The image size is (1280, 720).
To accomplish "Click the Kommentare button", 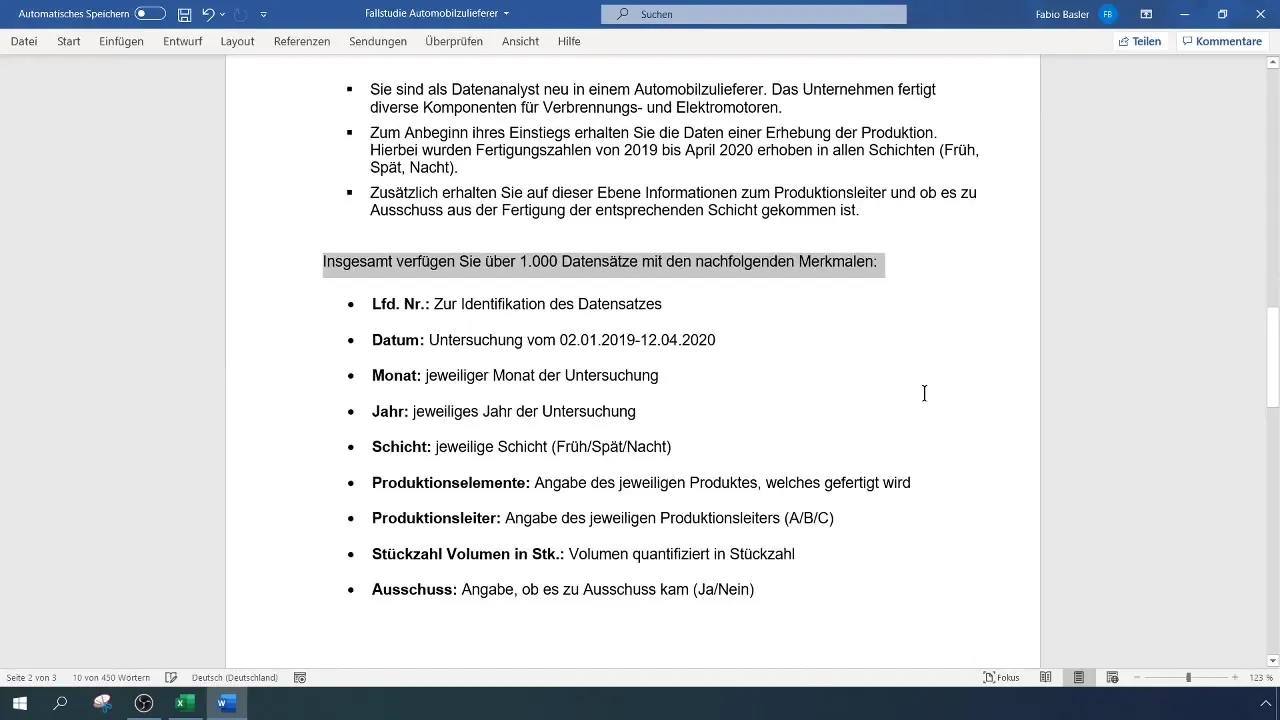I will (1221, 41).
